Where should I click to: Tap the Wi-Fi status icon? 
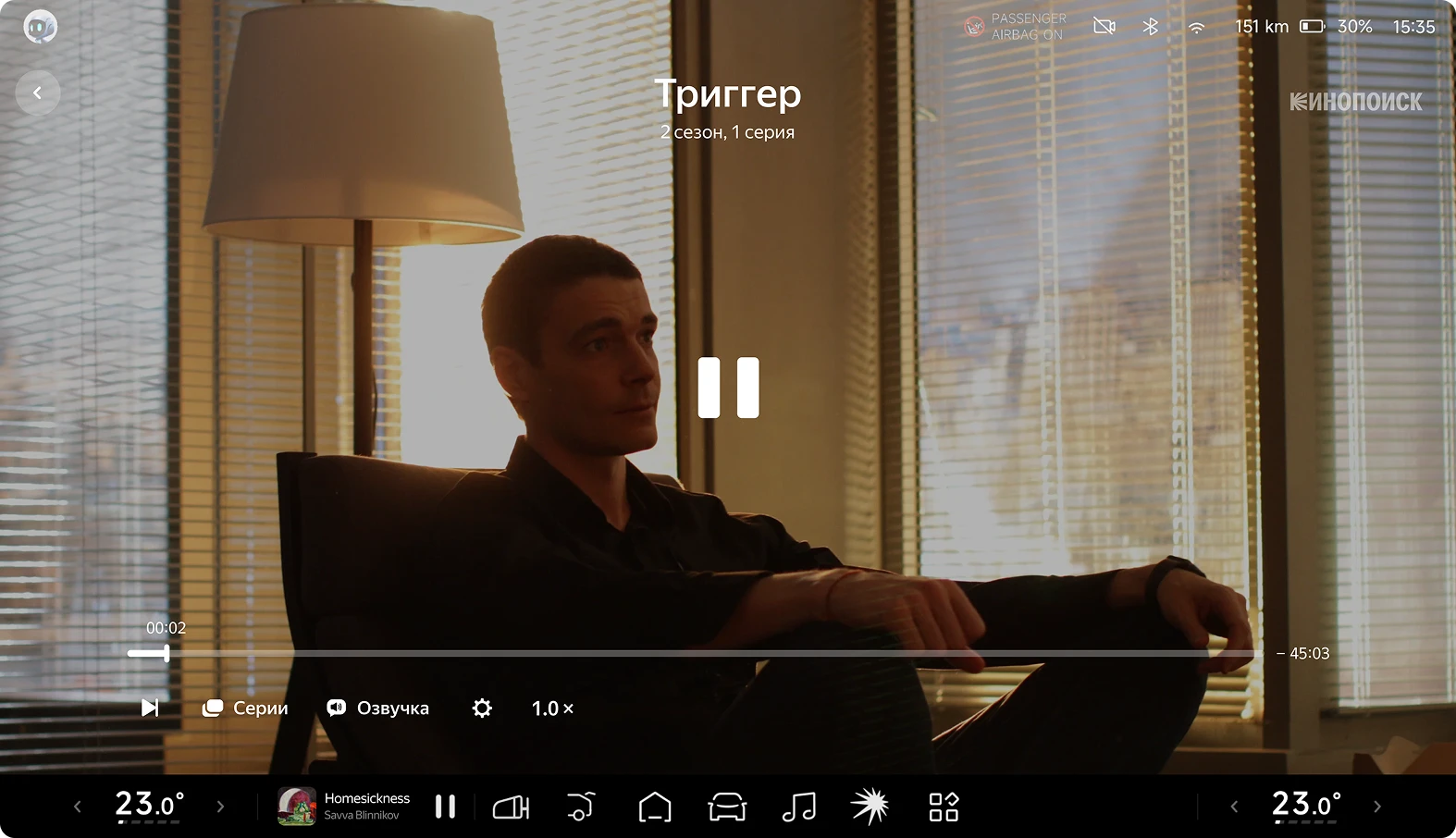coord(1197,27)
